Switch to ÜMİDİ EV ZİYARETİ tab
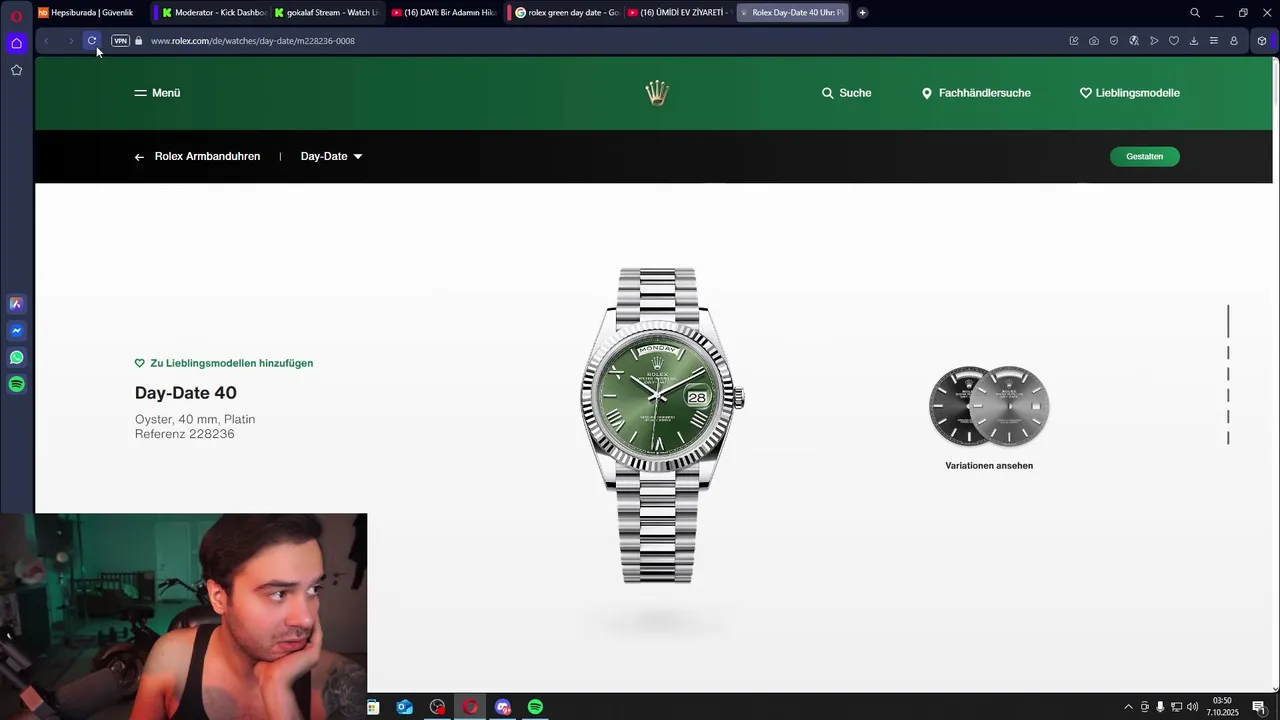 pos(679,13)
